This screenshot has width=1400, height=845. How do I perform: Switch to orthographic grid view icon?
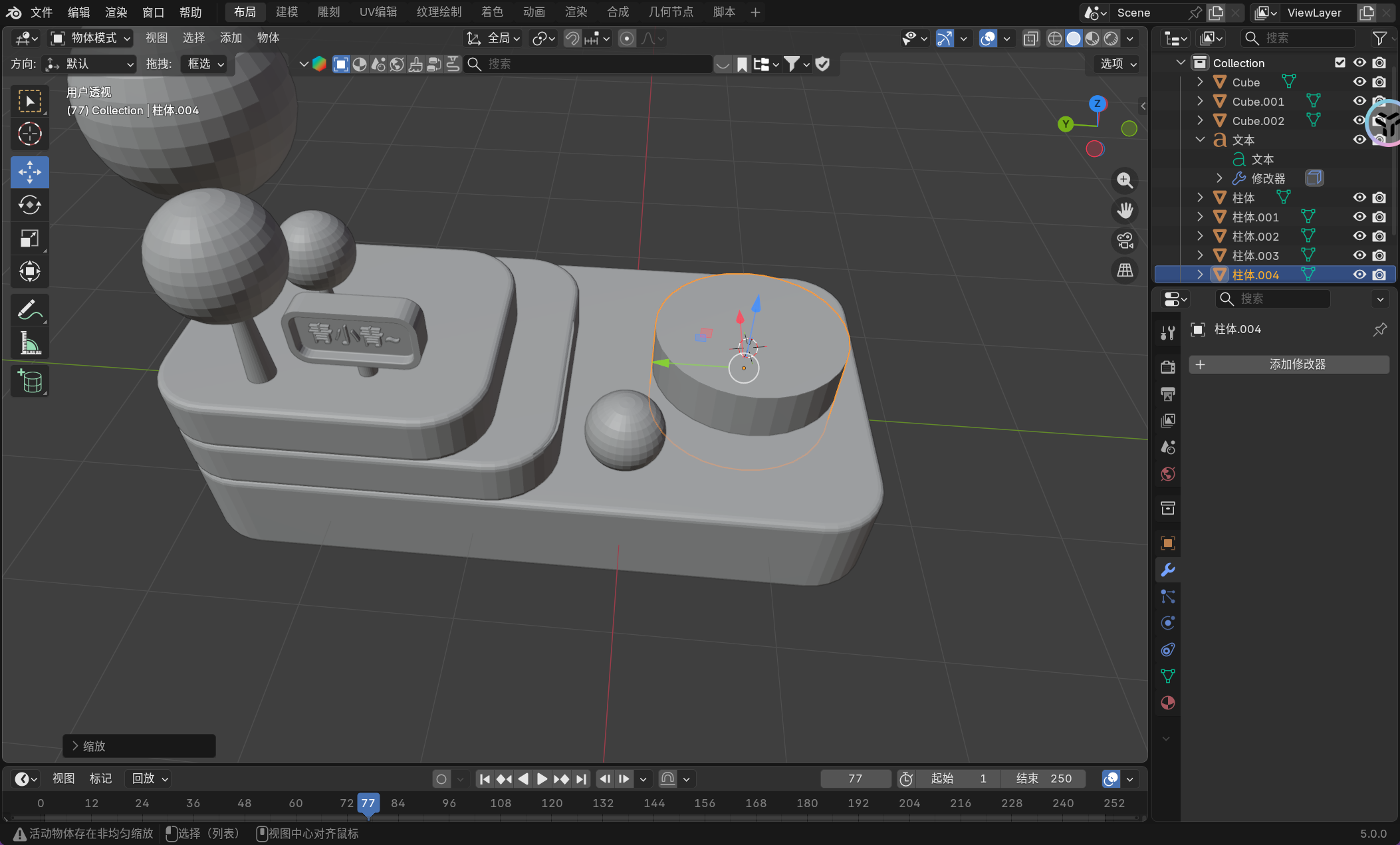pos(1125,271)
